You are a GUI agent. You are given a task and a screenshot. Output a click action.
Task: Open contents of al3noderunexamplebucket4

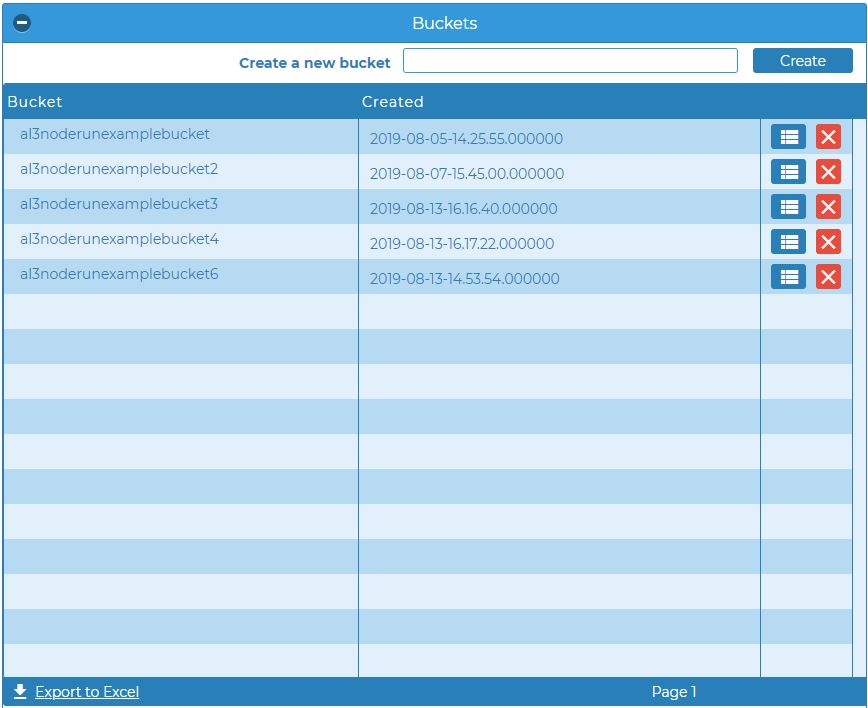click(x=789, y=241)
